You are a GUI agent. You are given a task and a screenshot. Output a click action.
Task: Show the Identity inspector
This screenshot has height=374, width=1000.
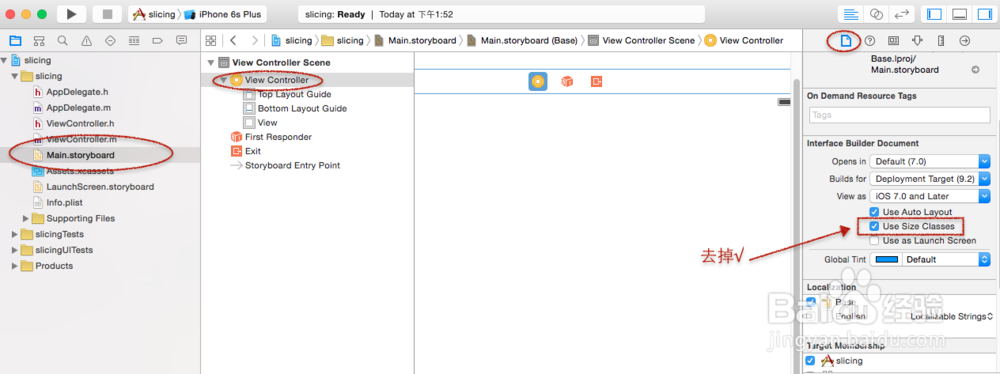coord(893,40)
